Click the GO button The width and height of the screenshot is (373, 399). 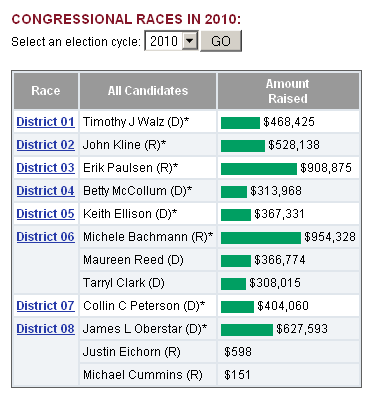pyautogui.click(x=221, y=41)
